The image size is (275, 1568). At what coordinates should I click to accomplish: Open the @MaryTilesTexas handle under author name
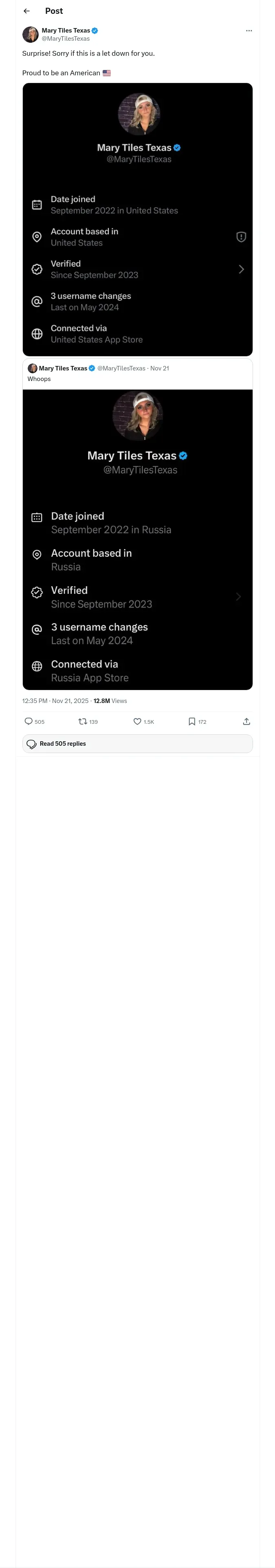[x=65, y=38]
